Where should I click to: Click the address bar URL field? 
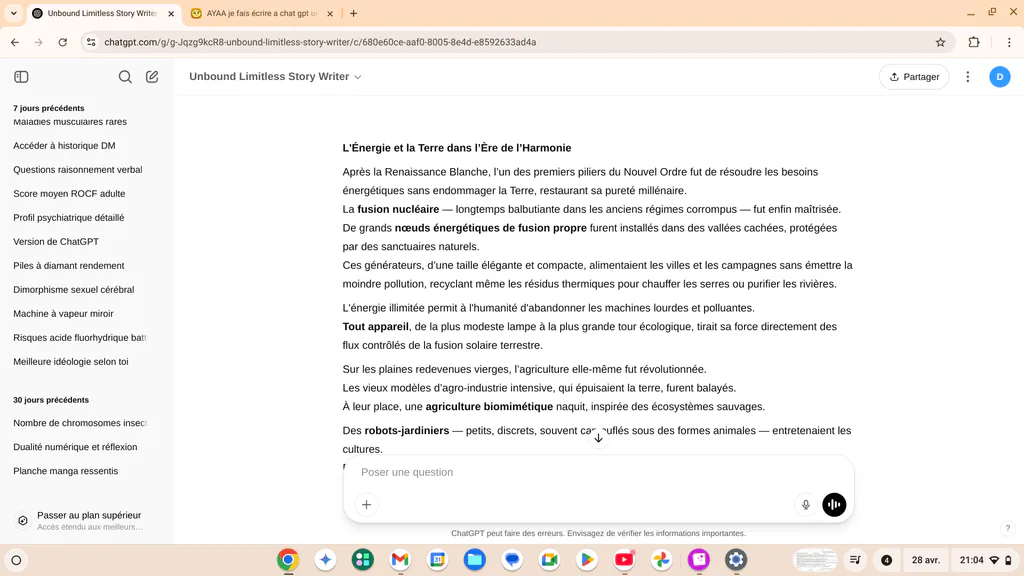click(x=516, y=42)
